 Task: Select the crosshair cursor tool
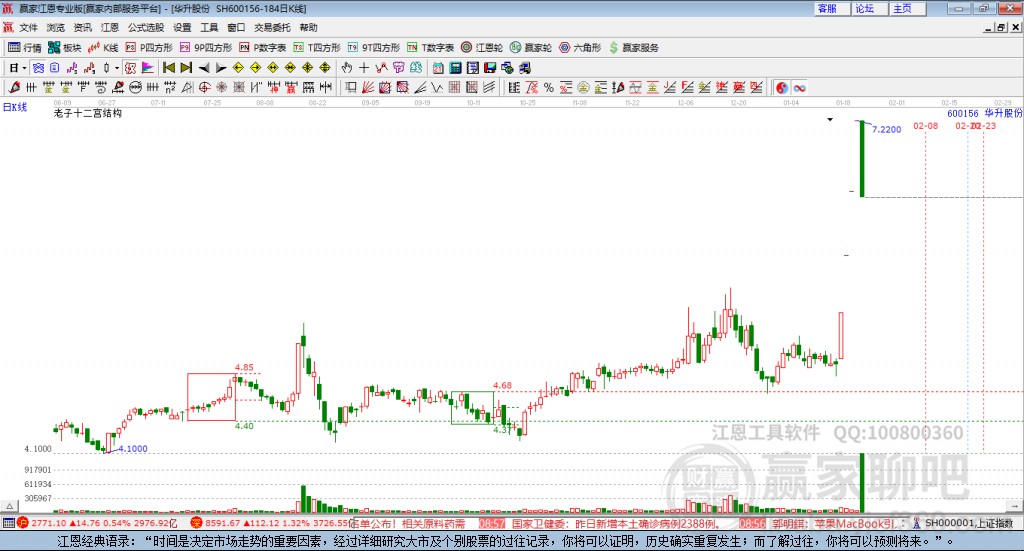point(364,68)
